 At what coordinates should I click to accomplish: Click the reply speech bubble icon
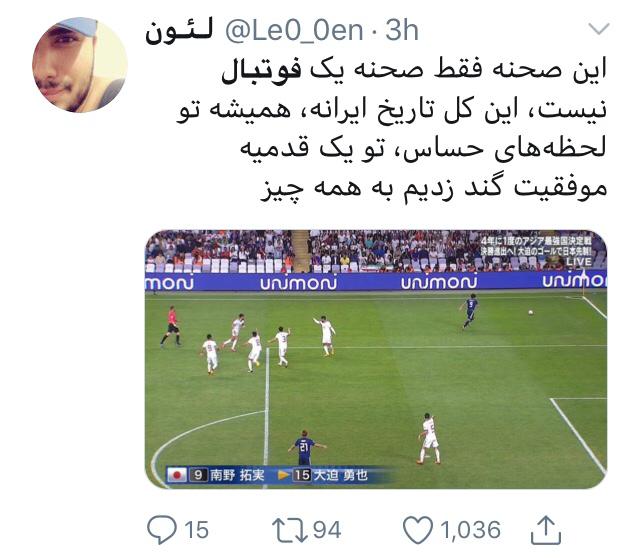162,529
